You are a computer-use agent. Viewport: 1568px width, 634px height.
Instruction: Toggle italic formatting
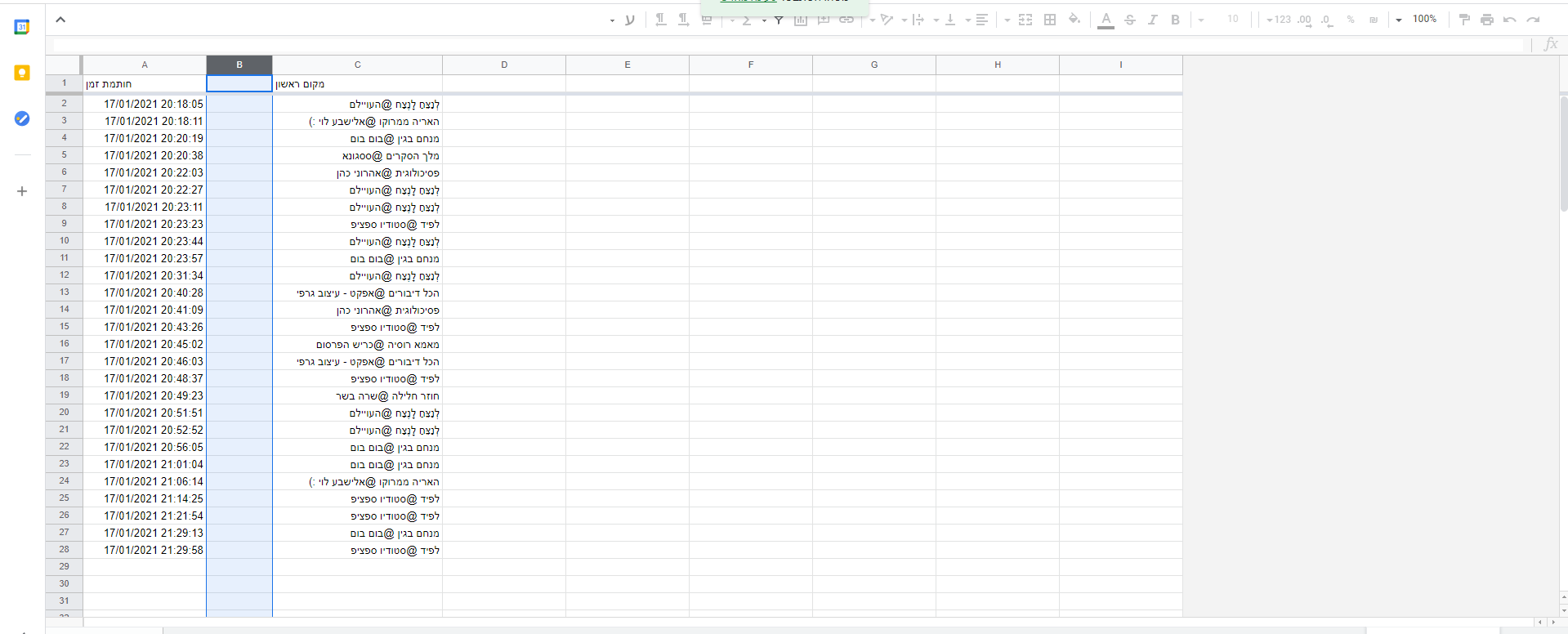(1152, 20)
